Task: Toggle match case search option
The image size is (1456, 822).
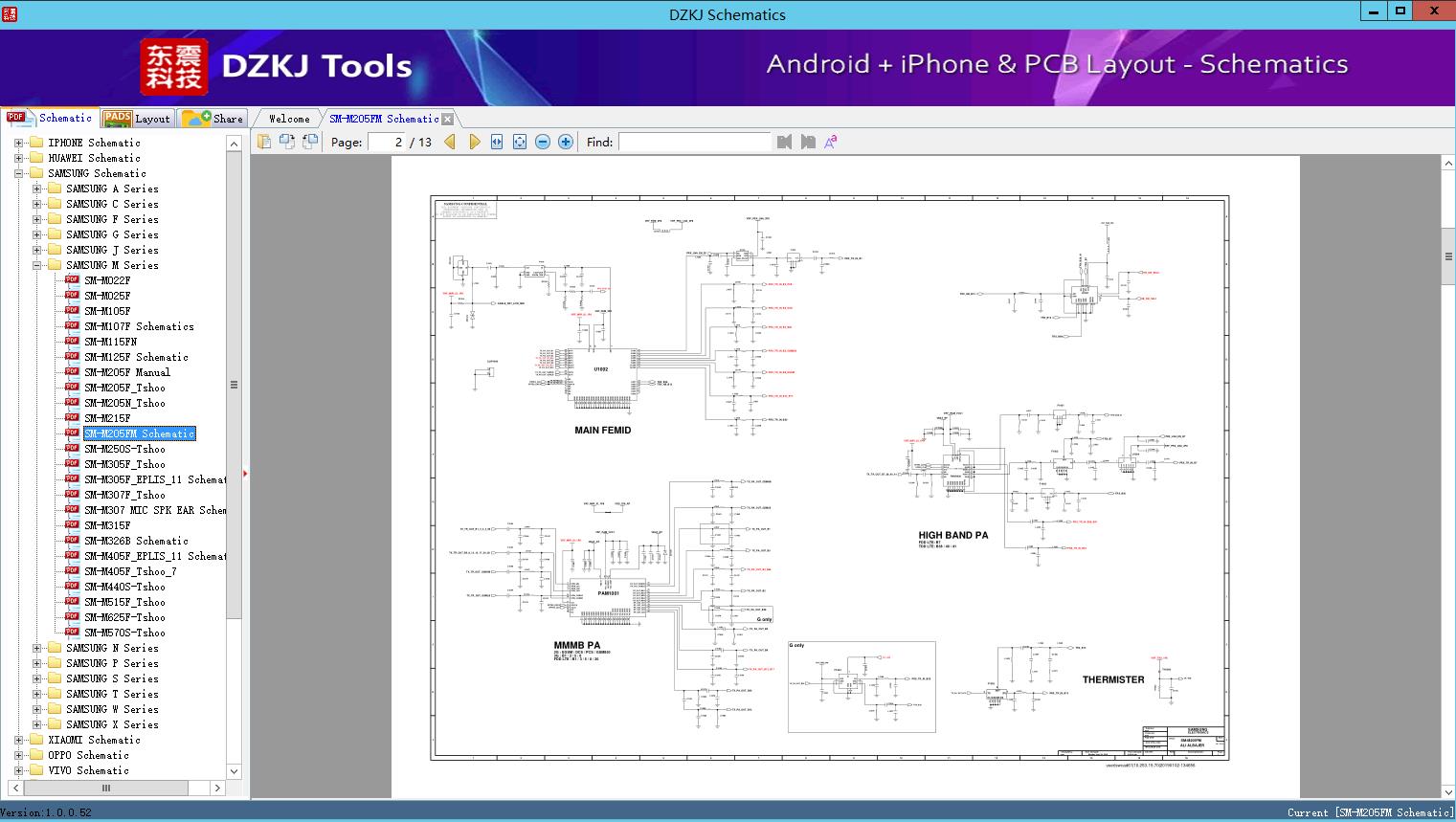Action: coord(831,142)
